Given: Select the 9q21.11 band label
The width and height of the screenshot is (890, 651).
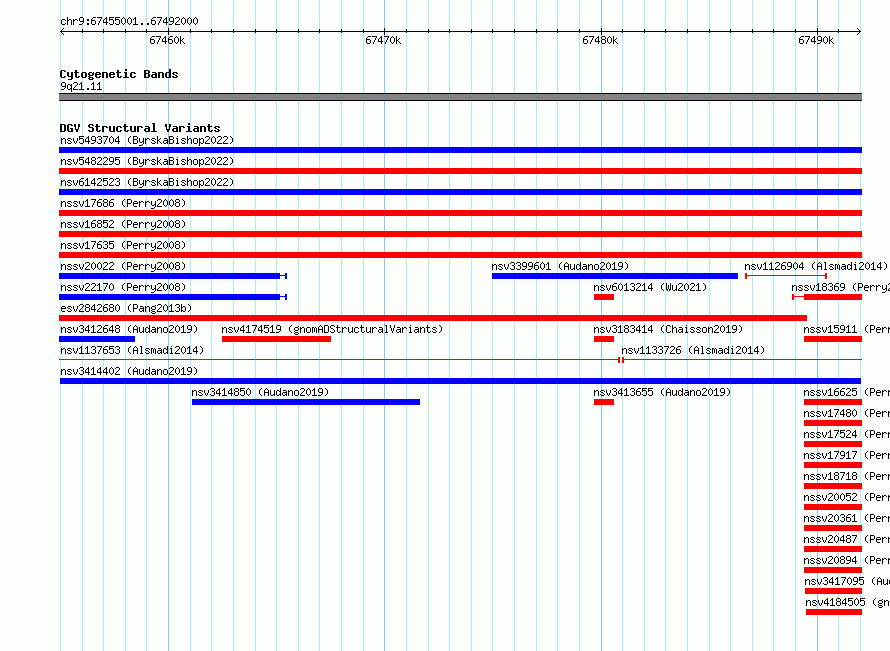Looking at the screenshot, I should pos(81,86).
